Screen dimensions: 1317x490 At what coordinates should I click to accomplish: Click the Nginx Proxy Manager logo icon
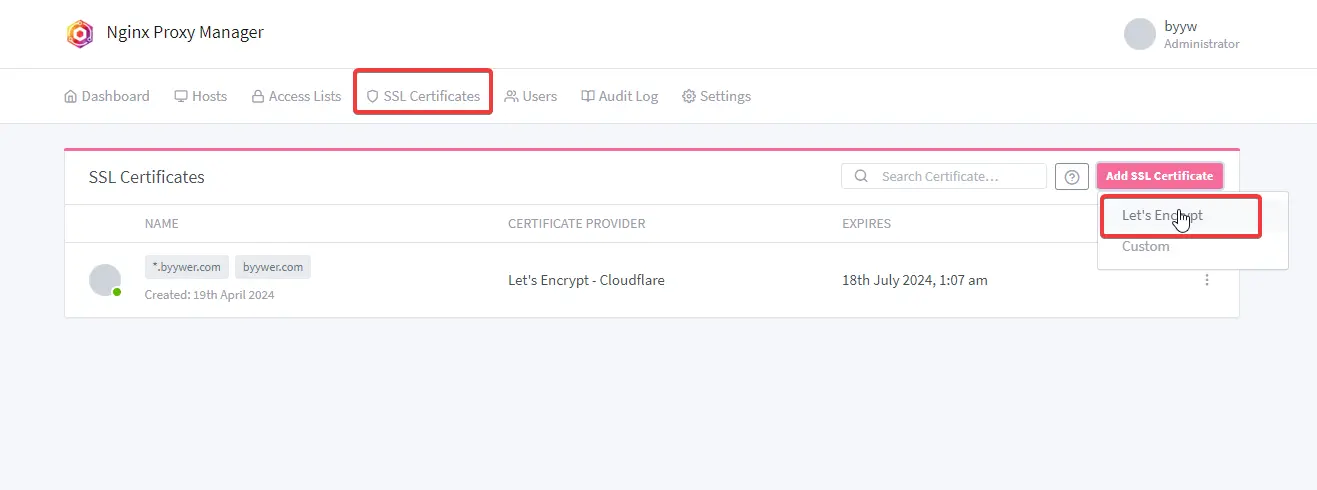pyautogui.click(x=80, y=34)
